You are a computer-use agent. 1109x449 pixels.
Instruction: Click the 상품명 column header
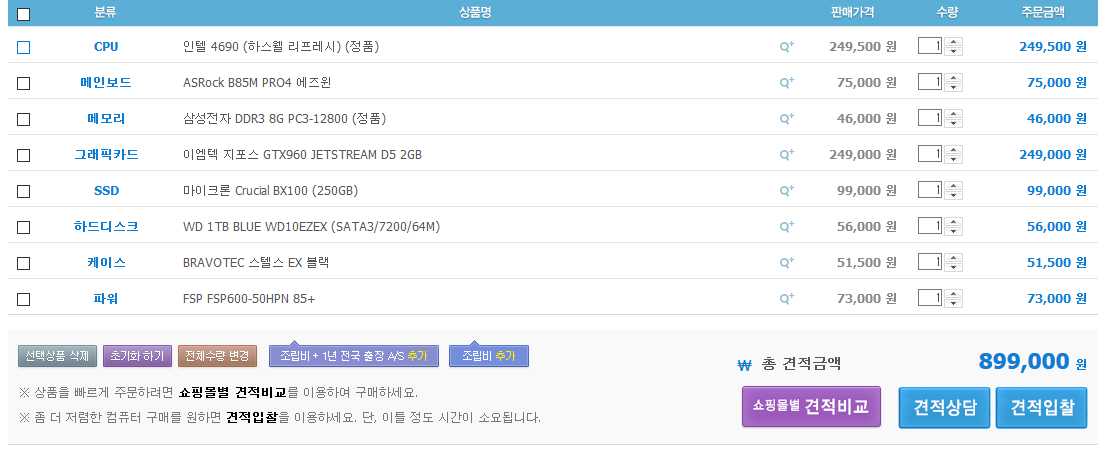475,12
